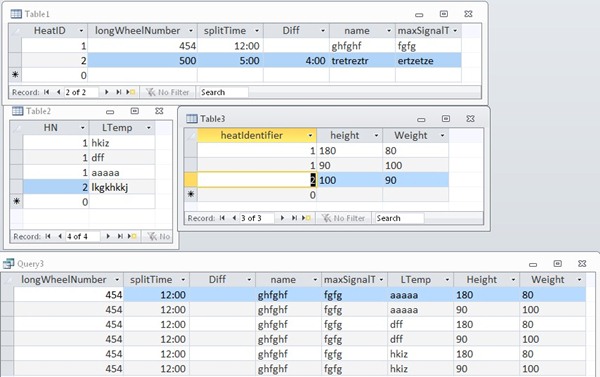Viewport: 600px width, 377px height.
Task: Go to first record in Table1 navigator
Action: [x=47, y=92]
